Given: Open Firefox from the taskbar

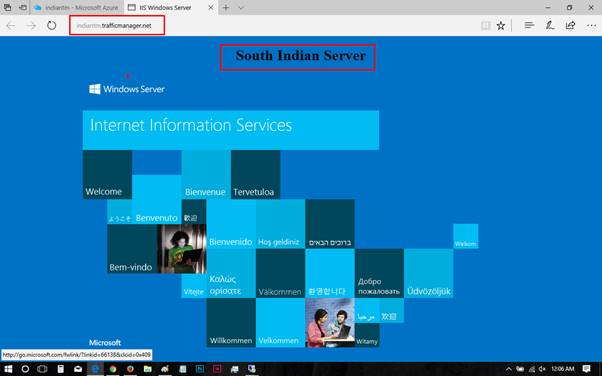Looking at the screenshot, I should 130,369.
